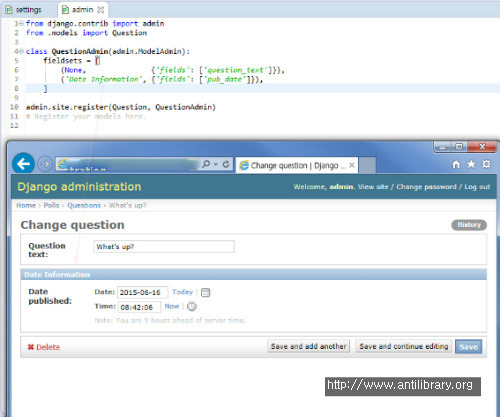
Task: Refresh the page with reload icon
Action: tap(226, 164)
